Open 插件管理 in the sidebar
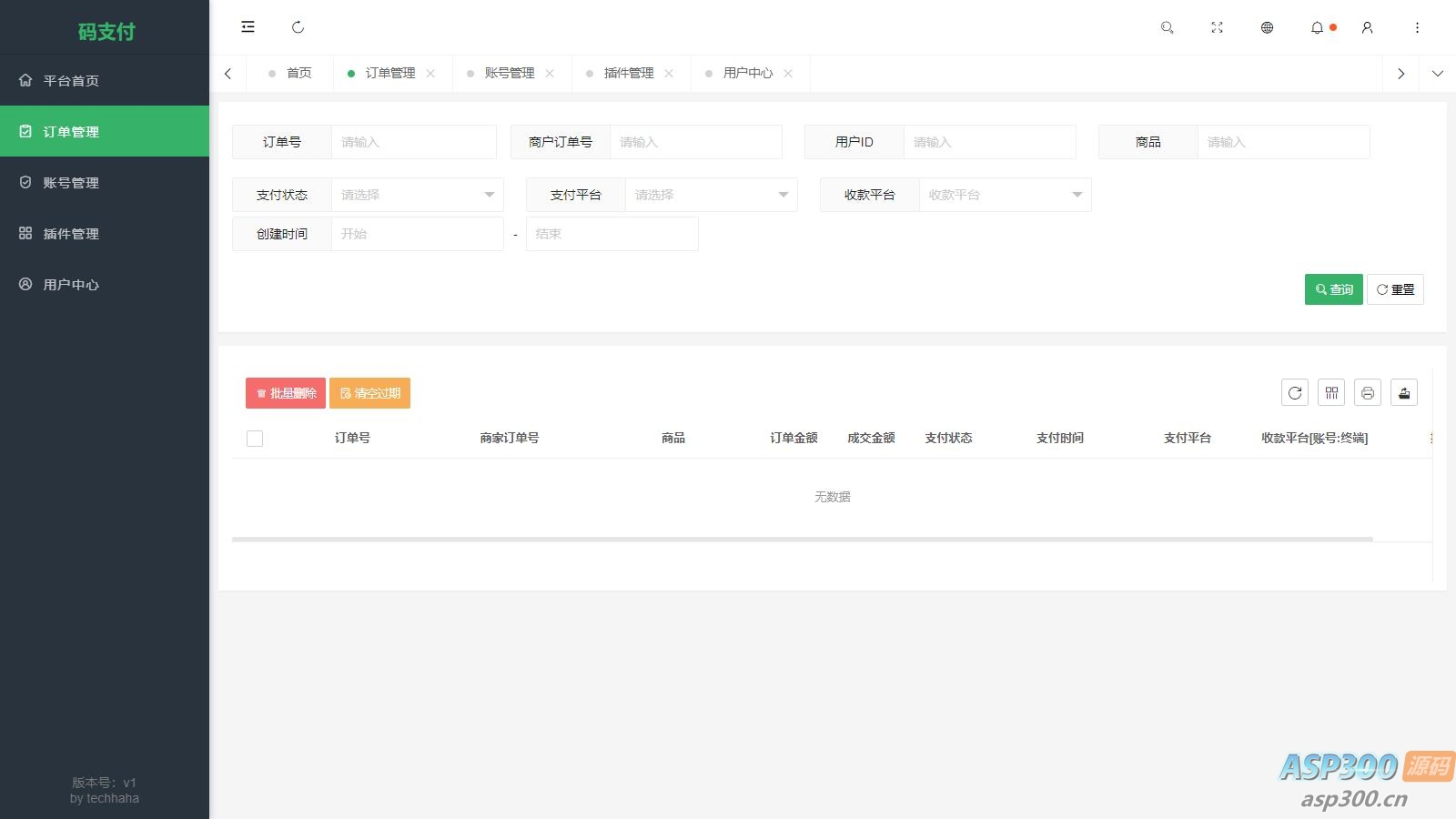Image resolution: width=1456 pixels, height=819 pixels. (71, 234)
